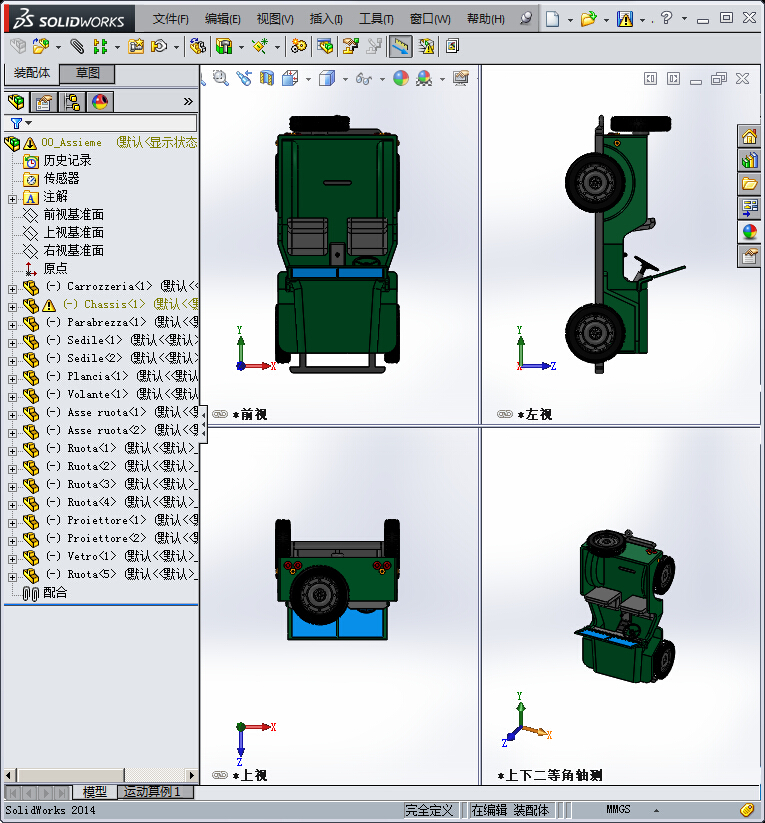Click the view settings monitor icon
765x823 pixels.
461,79
